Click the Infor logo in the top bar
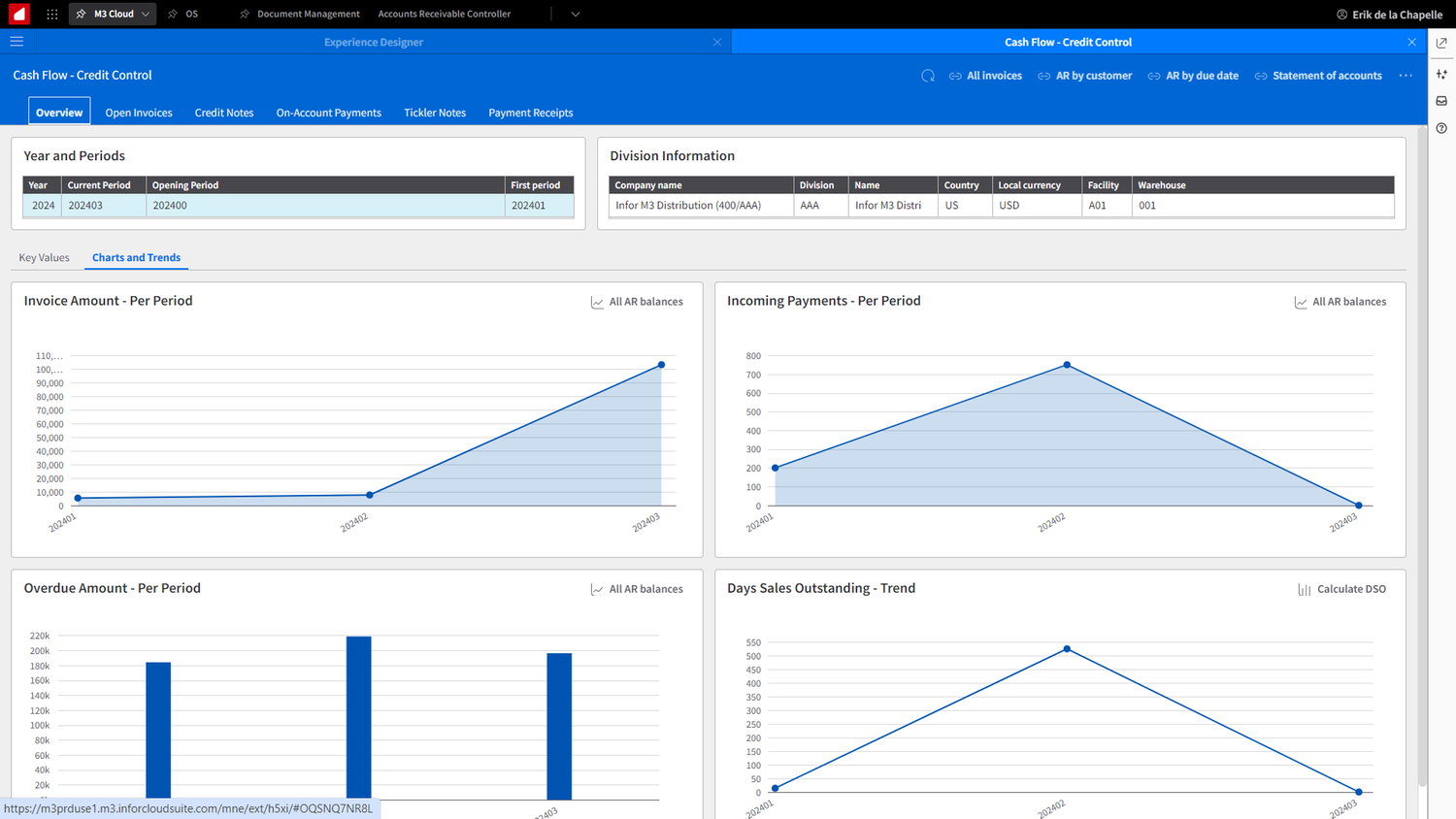Screen dimensions: 1456x819 click(17, 14)
